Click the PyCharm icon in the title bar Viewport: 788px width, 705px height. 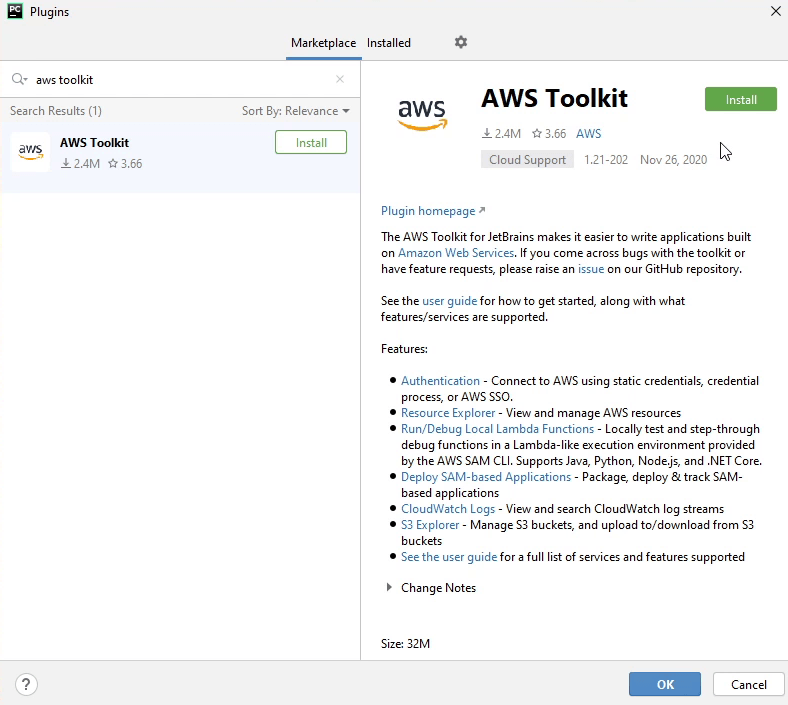pos(13,12)
